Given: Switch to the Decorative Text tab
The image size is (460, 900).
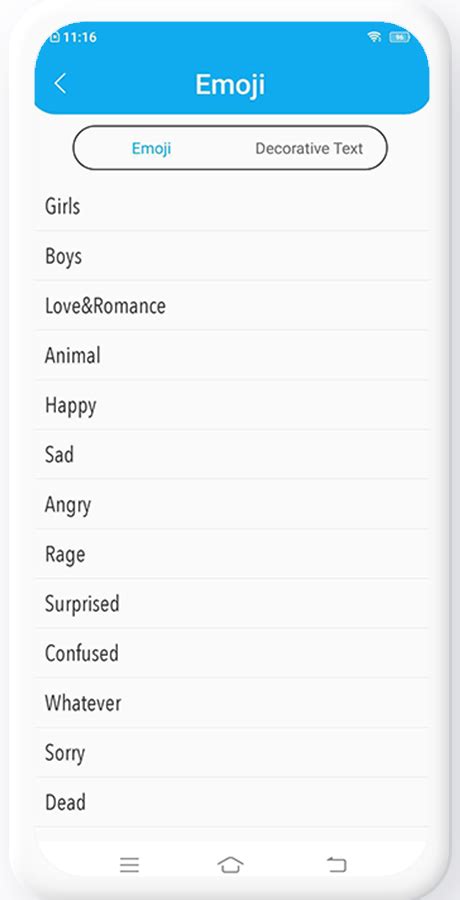Looking at the screenshot, I should pyautogui.click(x=309, y=149).
